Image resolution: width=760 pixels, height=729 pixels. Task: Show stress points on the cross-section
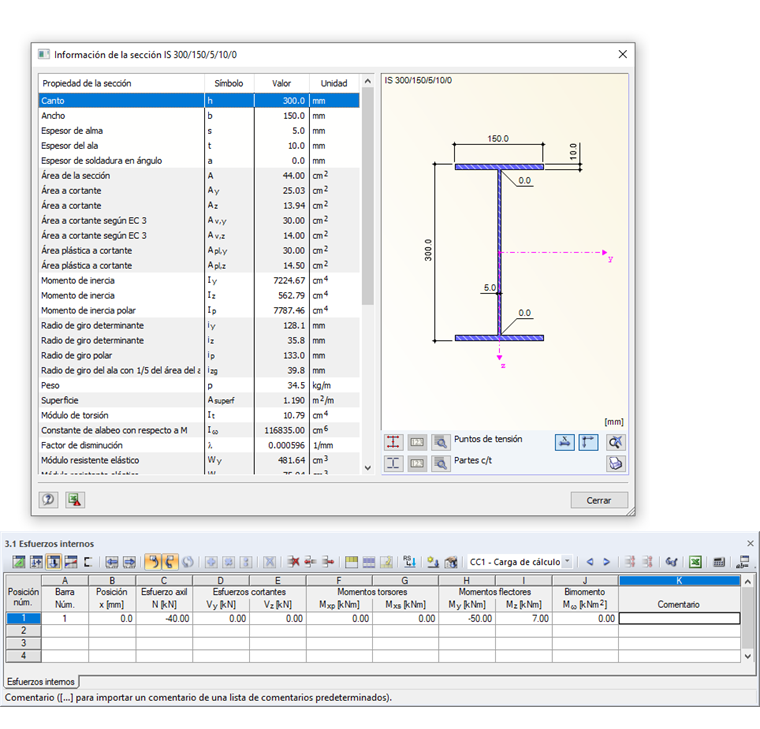tap(393, 442)
